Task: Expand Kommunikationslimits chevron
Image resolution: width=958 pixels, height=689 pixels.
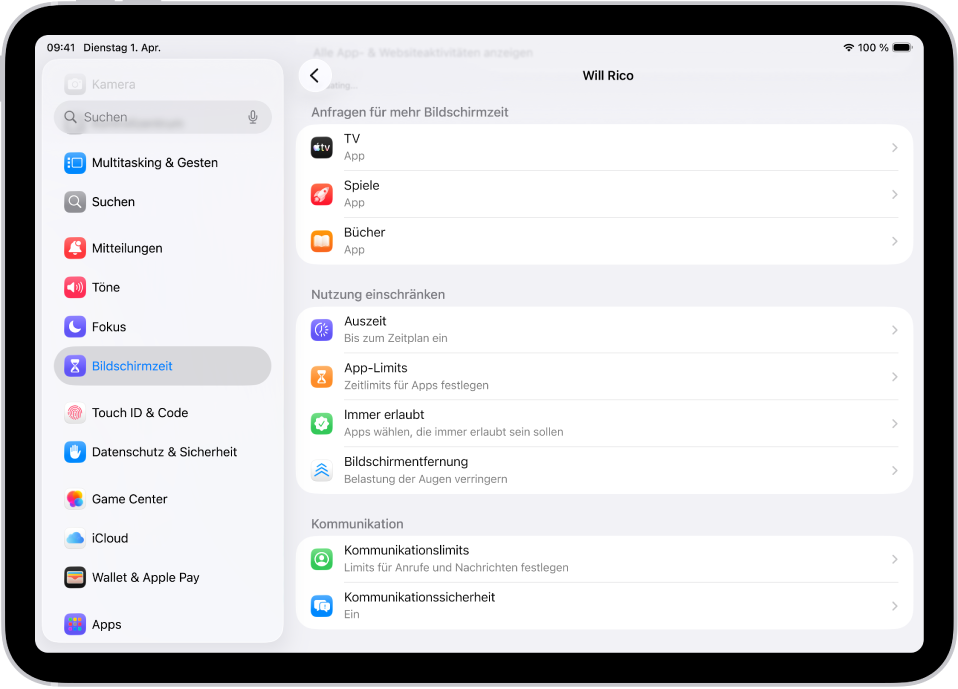Action: (x=894, y=559)
